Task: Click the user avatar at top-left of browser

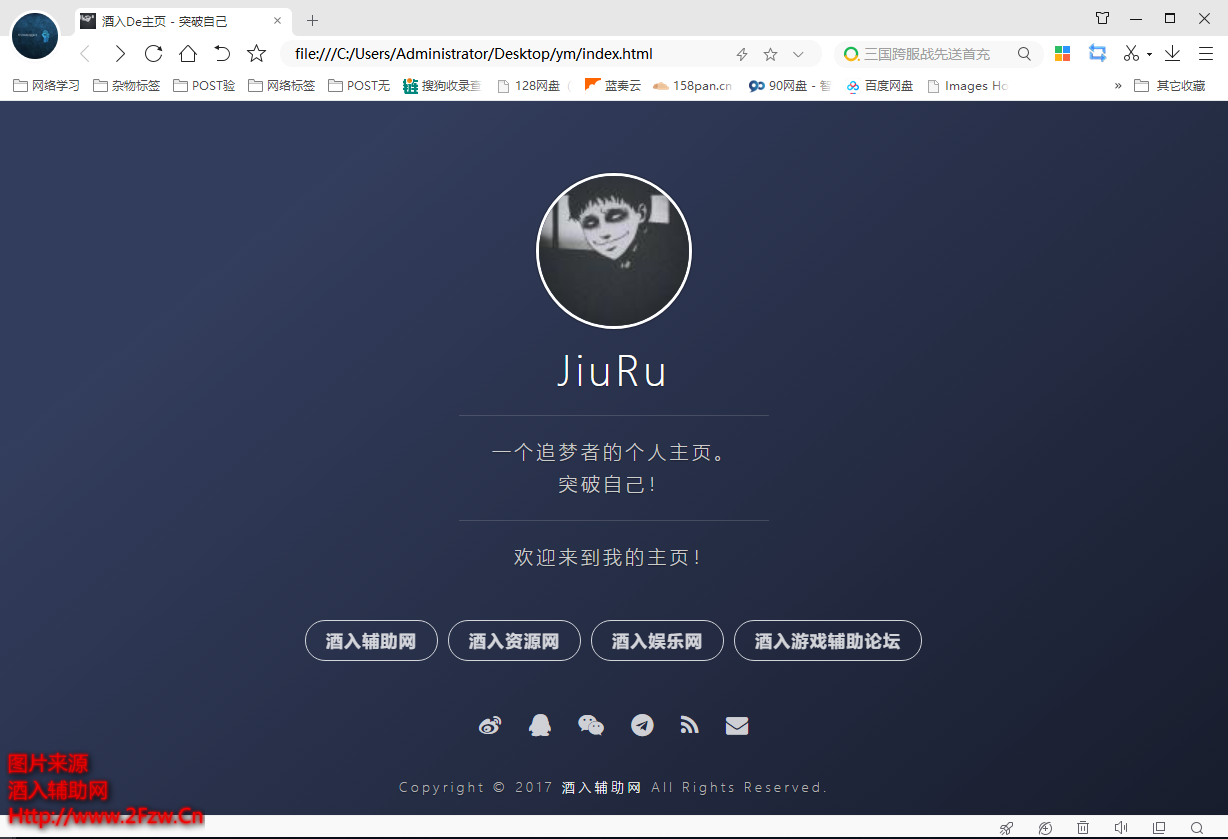Action: [x=35, y=35]
